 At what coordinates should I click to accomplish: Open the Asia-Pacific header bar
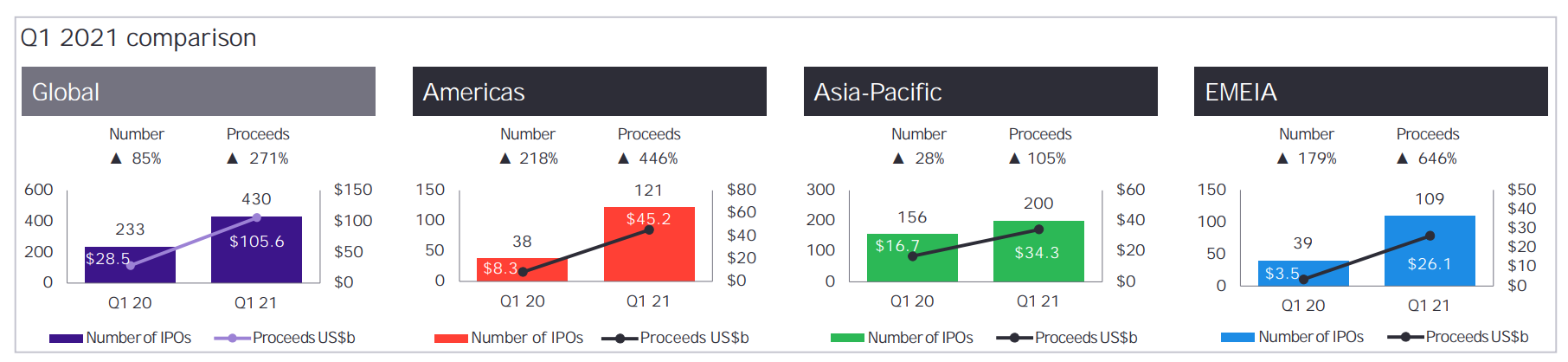[x=980, y=91]
